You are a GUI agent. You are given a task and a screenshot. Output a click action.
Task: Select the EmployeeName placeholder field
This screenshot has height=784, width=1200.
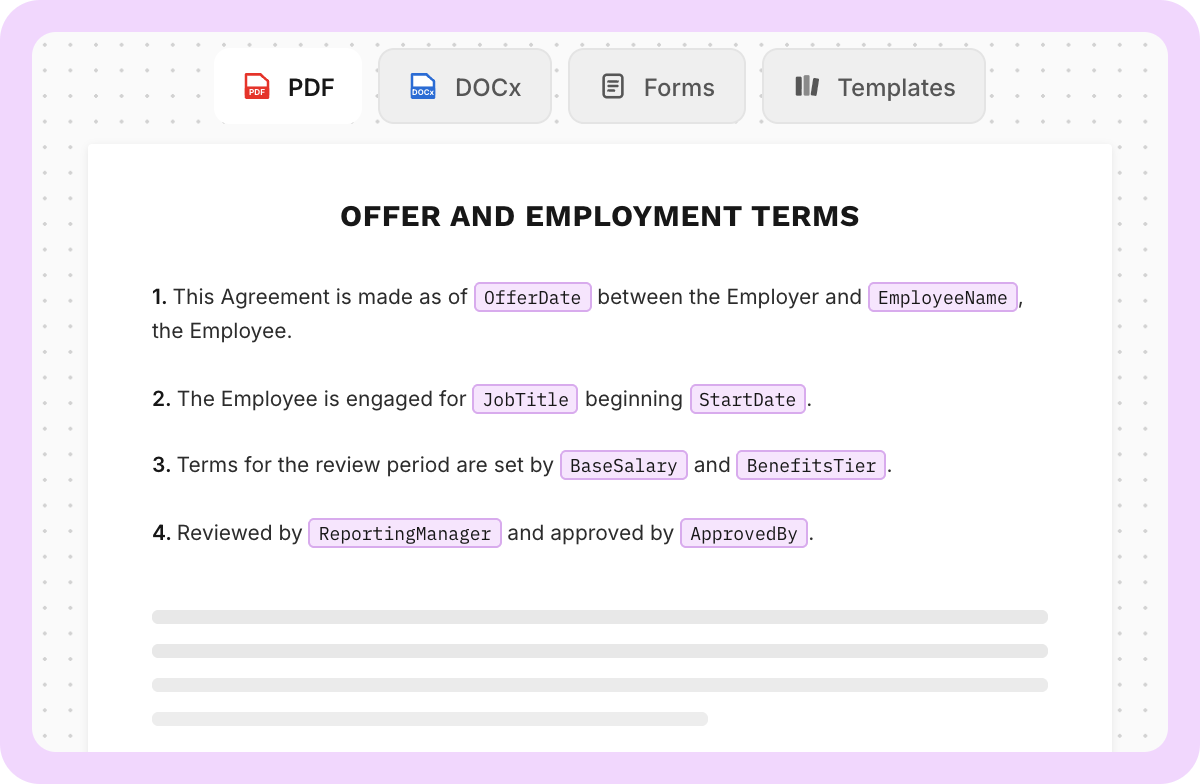pos(943,298)
